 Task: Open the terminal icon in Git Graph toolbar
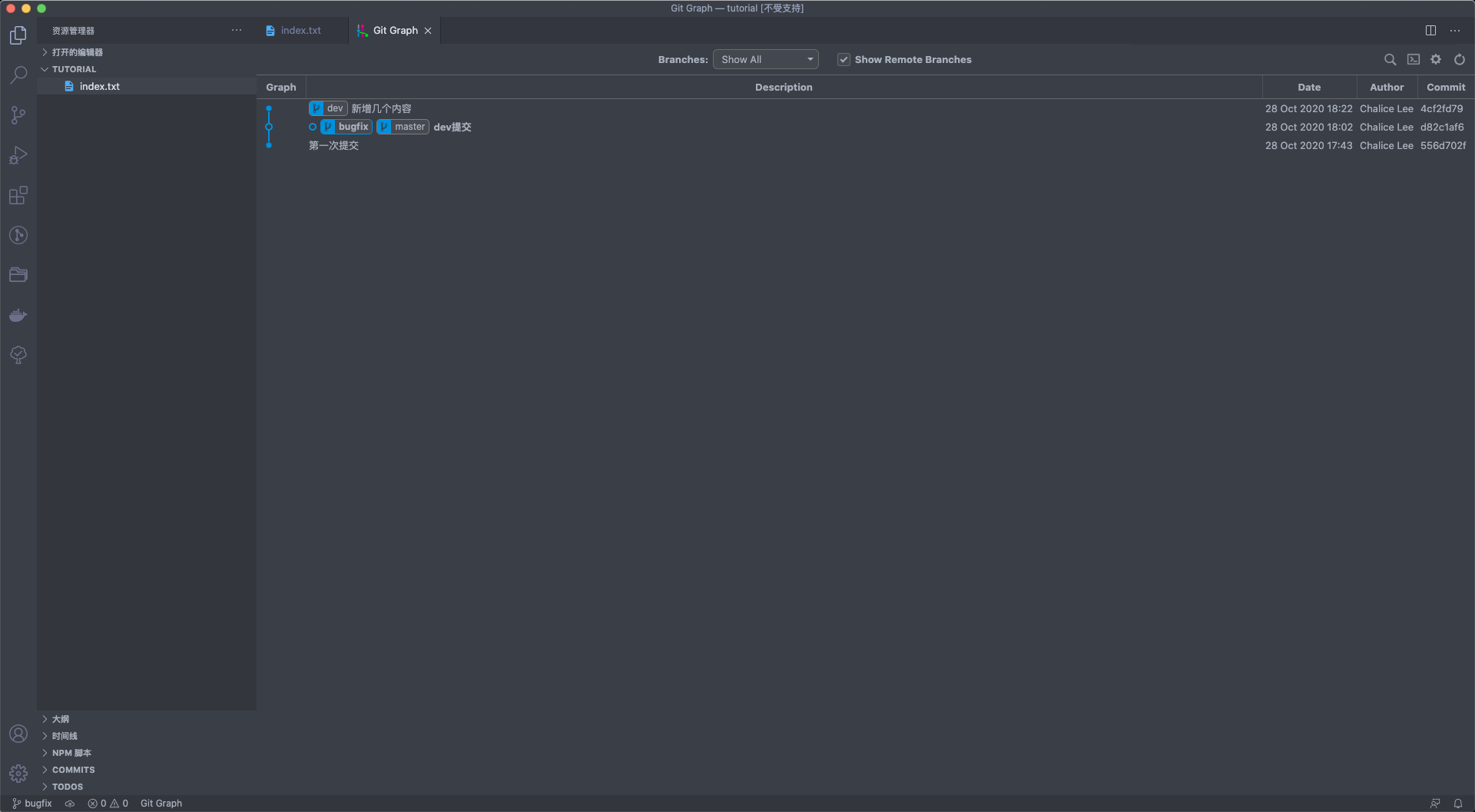1413,59
